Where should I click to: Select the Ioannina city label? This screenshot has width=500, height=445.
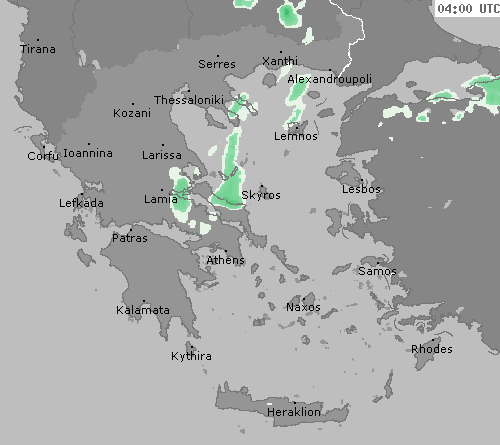(x=88, y=153)
